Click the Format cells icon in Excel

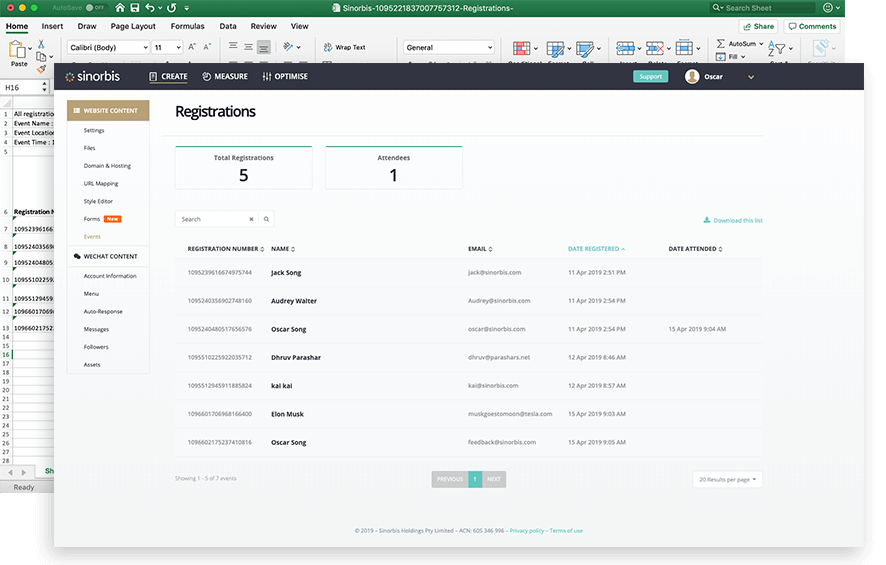(x=684, y=49)
